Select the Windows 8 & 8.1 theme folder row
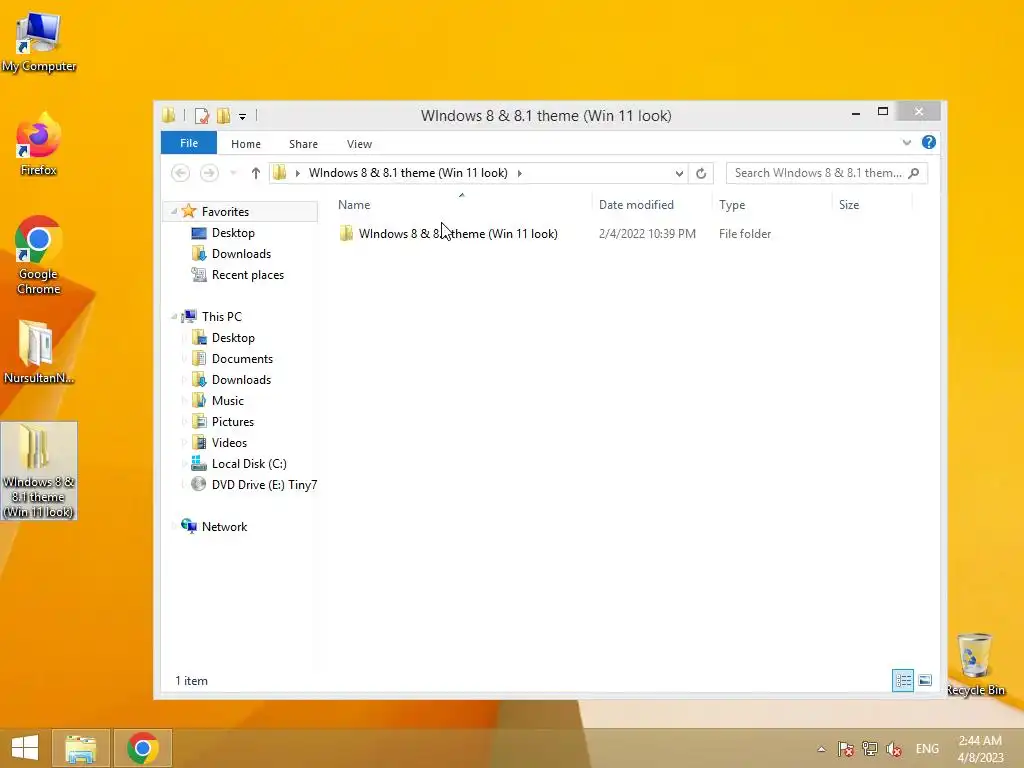This screenshot has width=1024, height=768. [555, 234]
